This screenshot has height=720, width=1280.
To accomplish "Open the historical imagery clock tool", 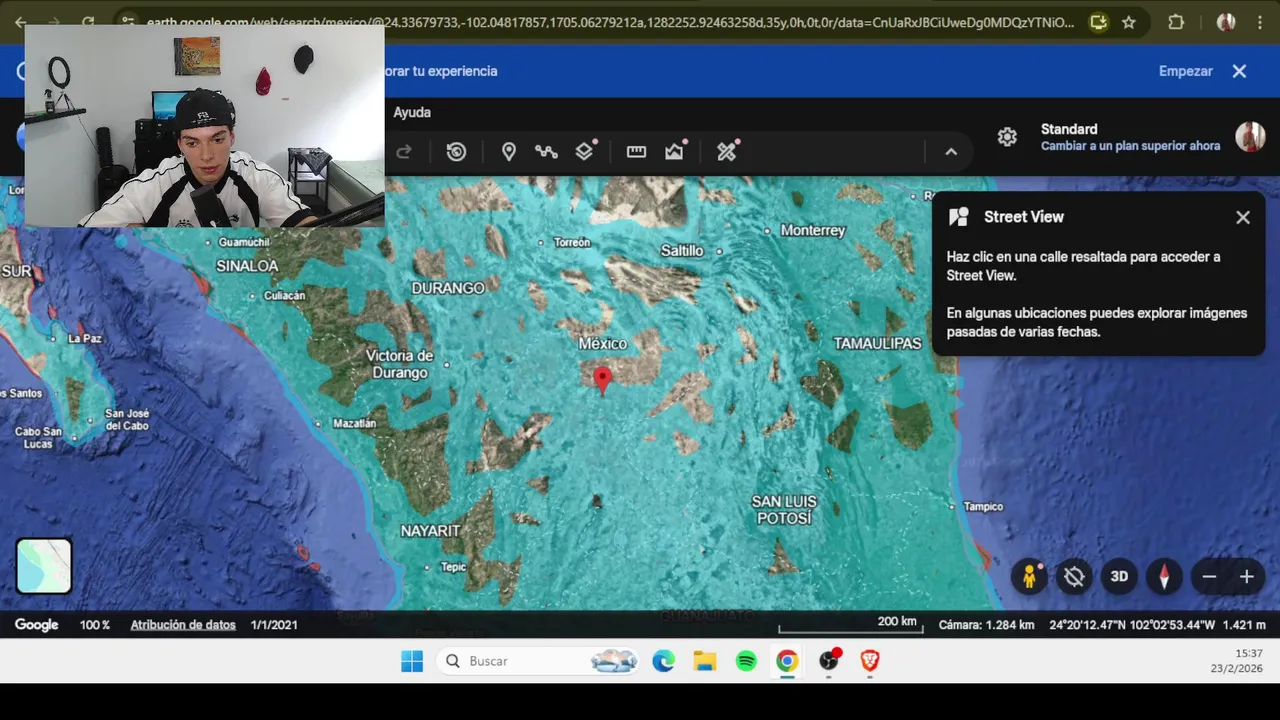I will click(x=456, y=152).
